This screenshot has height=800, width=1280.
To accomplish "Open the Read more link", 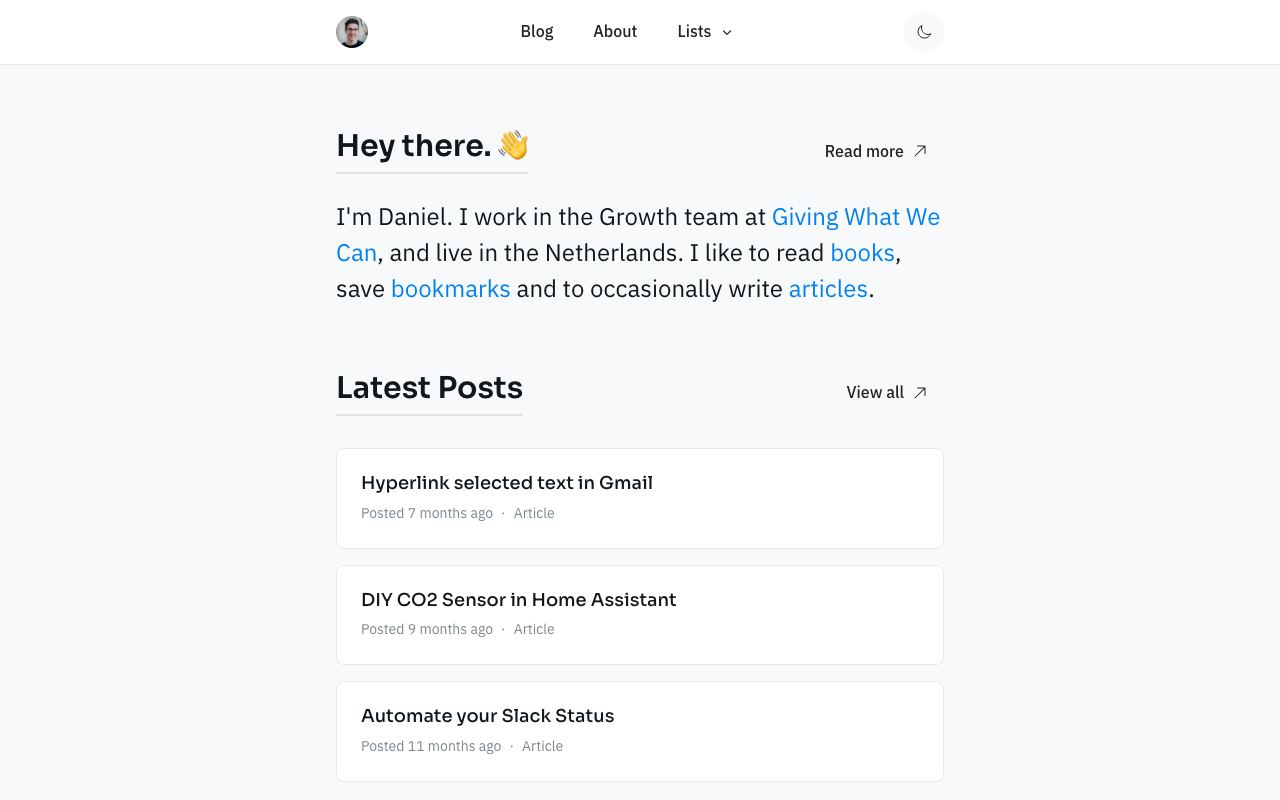I will coord(876,151).
